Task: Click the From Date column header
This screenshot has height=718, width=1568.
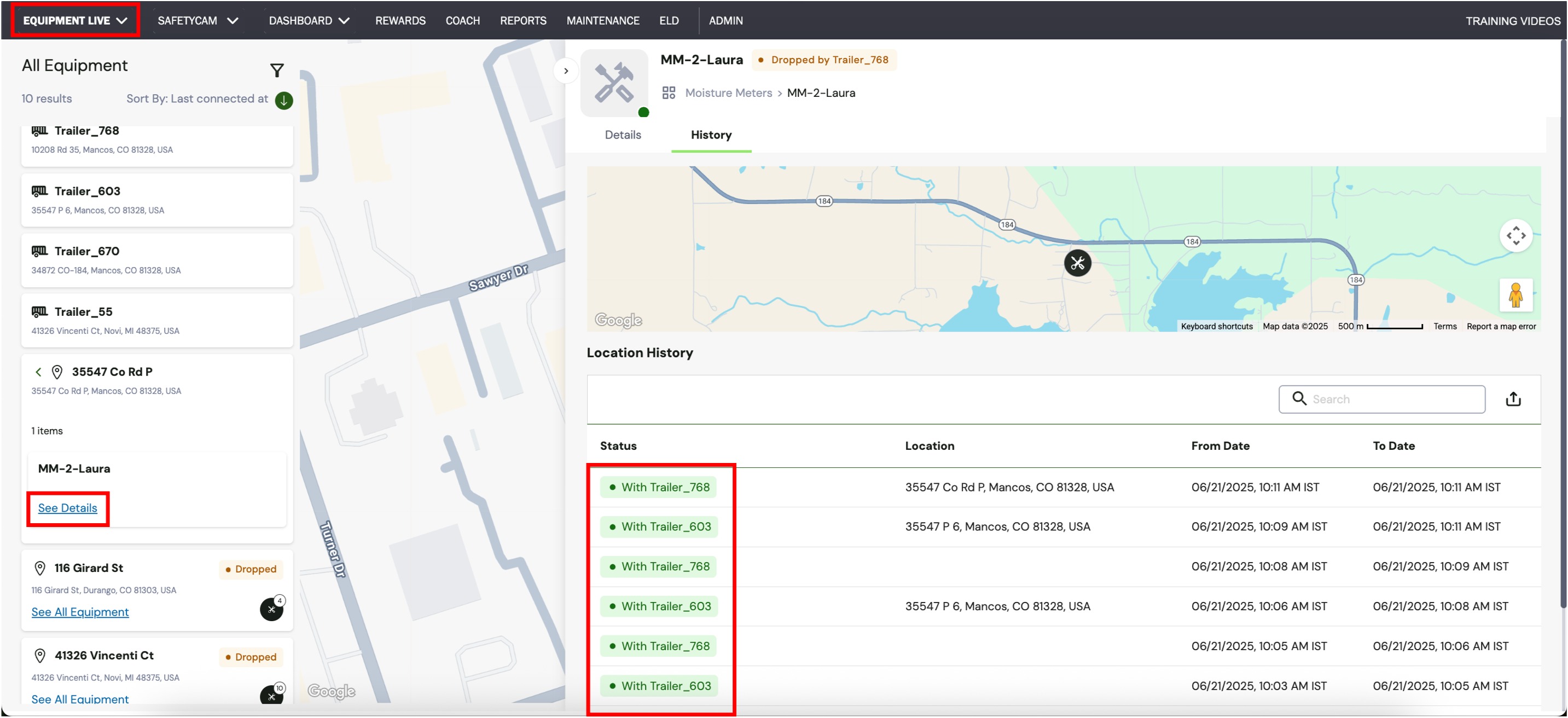Action: [1220, 445]
